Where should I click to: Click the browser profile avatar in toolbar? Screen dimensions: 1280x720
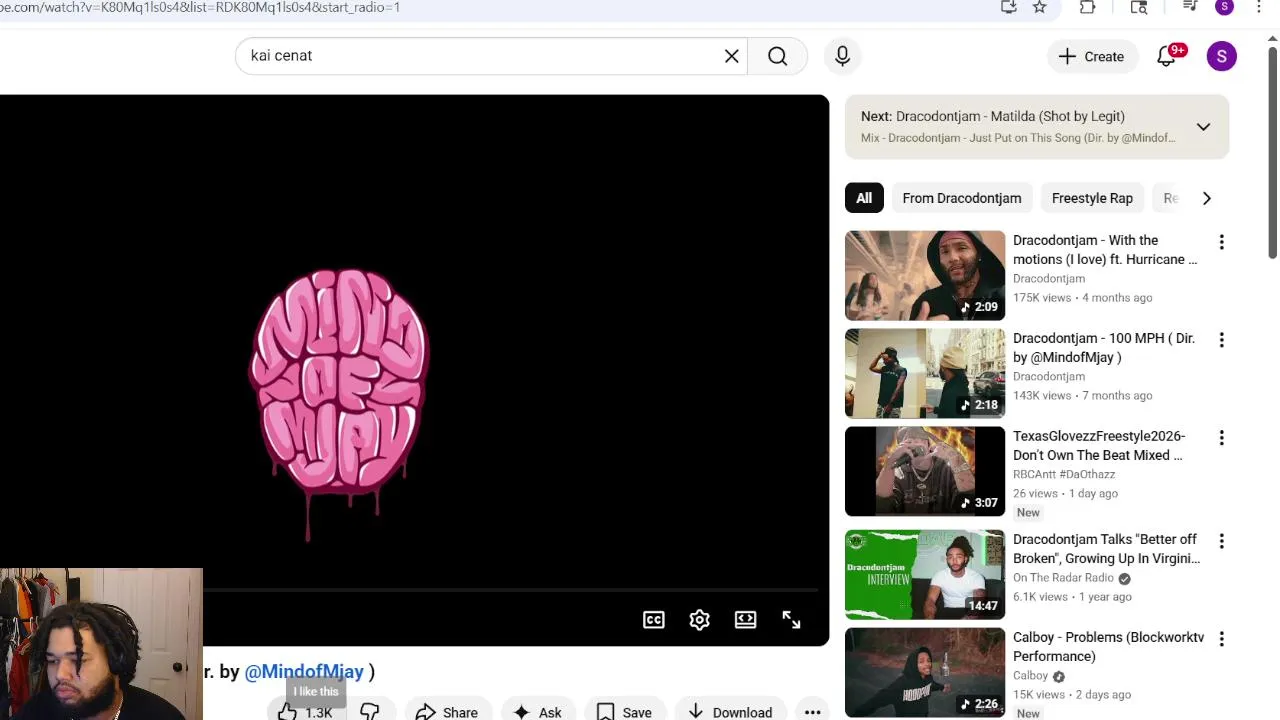point(1224,7)
